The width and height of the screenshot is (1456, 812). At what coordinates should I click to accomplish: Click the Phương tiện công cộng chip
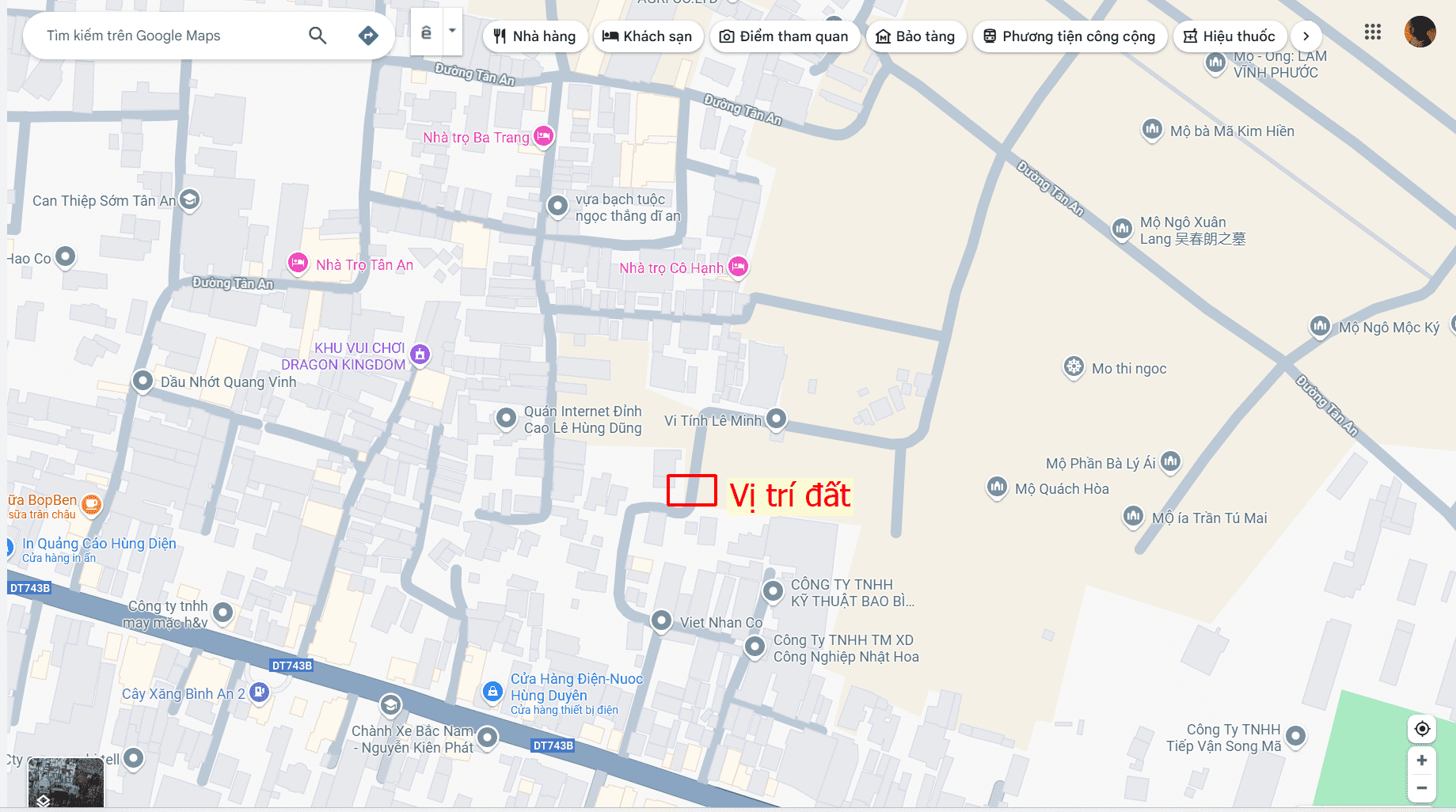[1070, 36]
